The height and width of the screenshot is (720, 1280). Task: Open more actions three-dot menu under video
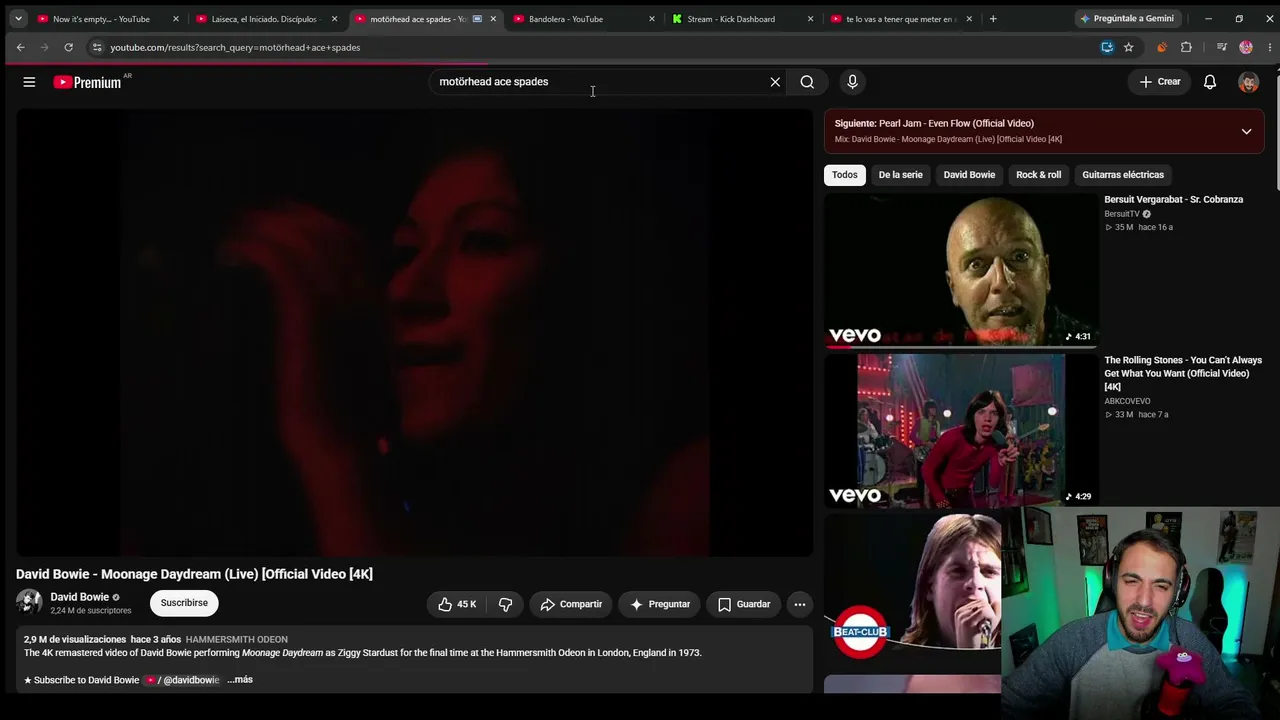[799, 604]
